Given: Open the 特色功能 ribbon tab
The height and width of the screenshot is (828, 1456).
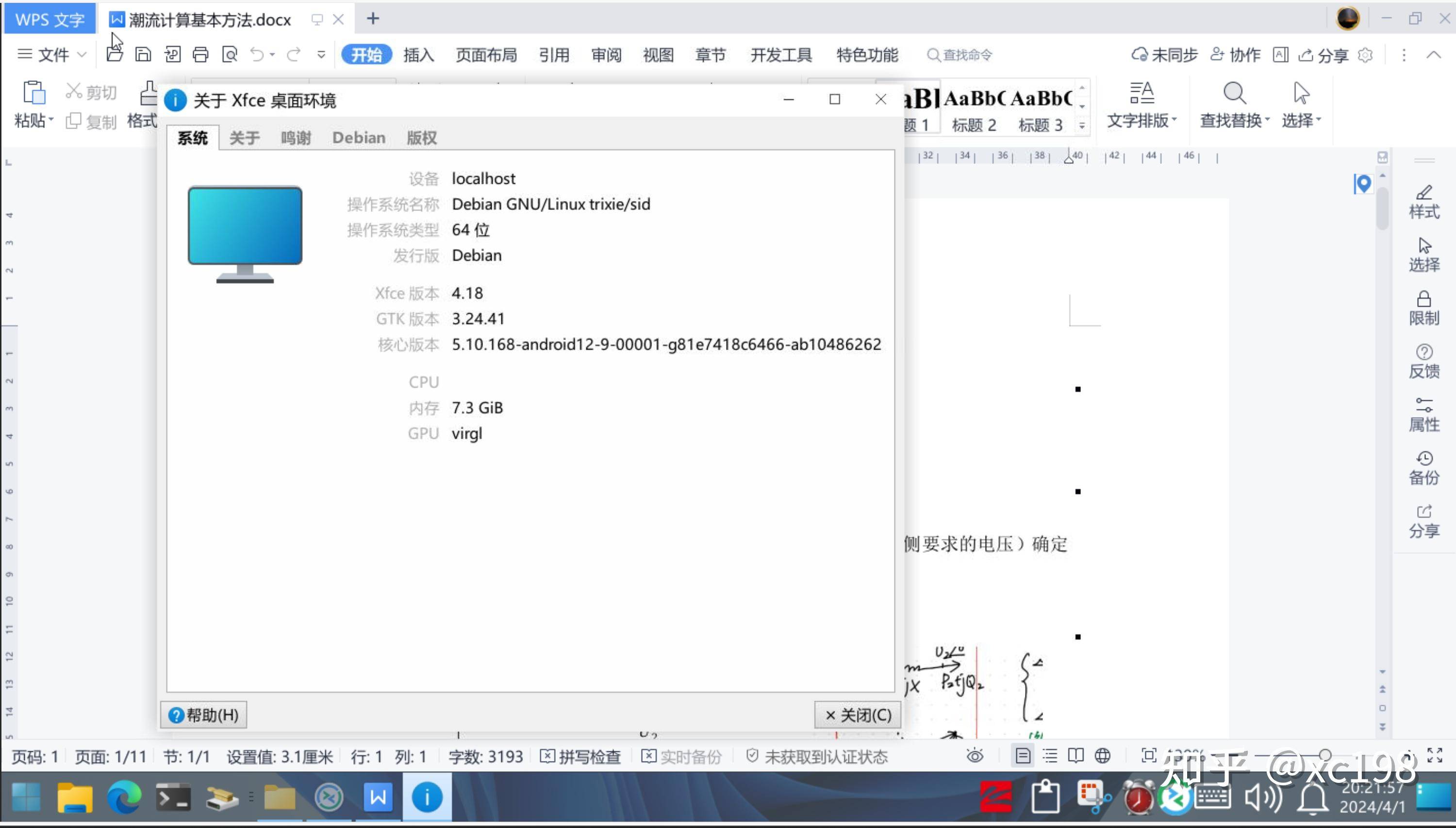Looking at the screenshot, I should tap(867, 55).
